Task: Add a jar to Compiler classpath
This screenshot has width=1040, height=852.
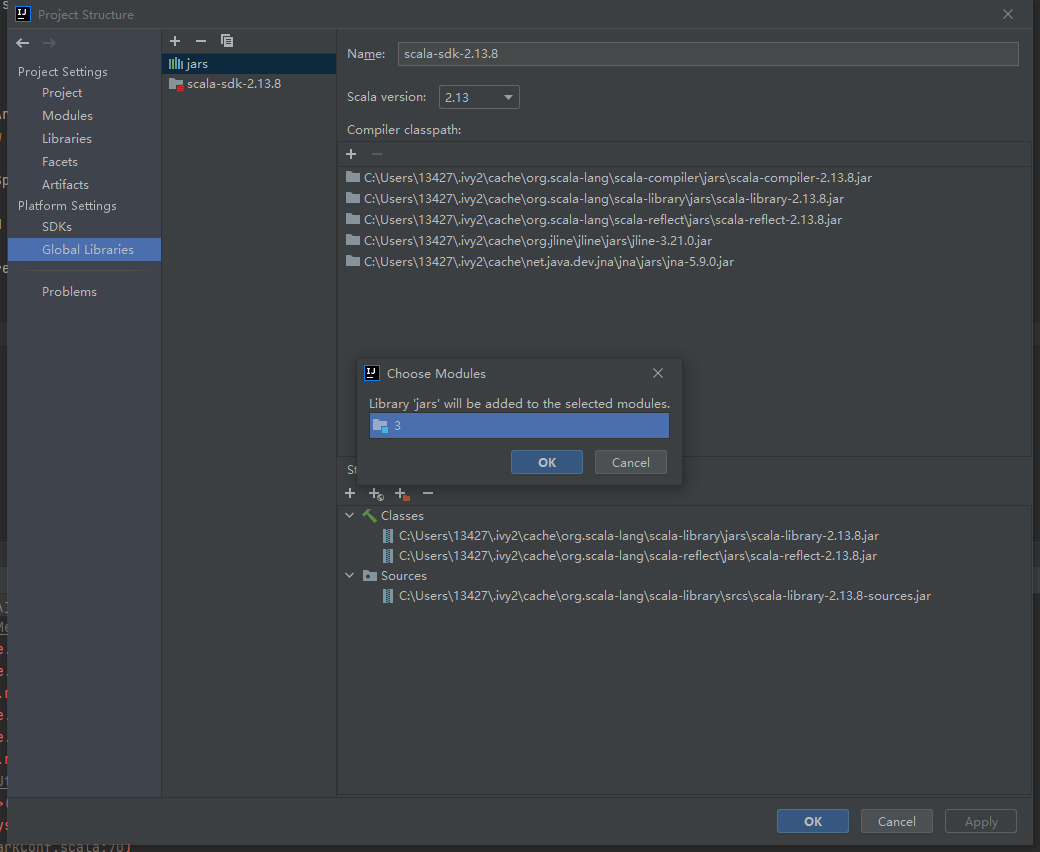Action: (x=351, y=154)
